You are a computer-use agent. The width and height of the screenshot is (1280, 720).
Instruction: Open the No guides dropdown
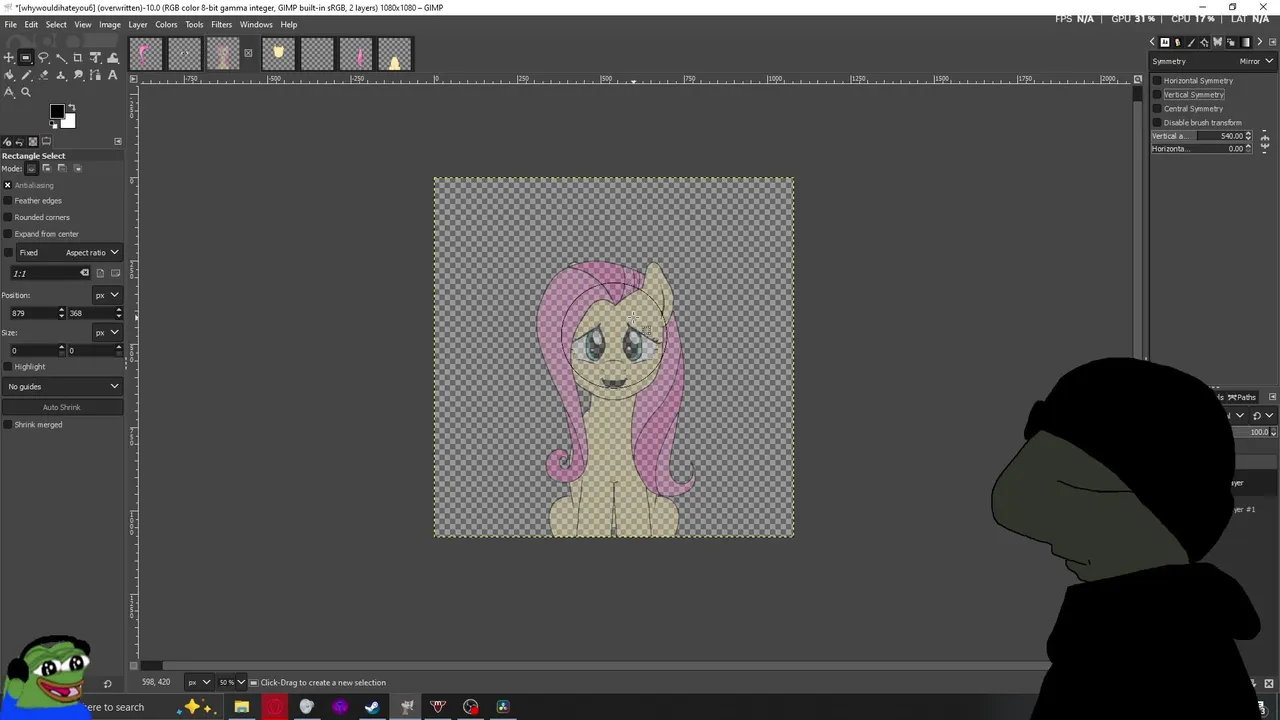pyautogui.click(x=62, y=387)
